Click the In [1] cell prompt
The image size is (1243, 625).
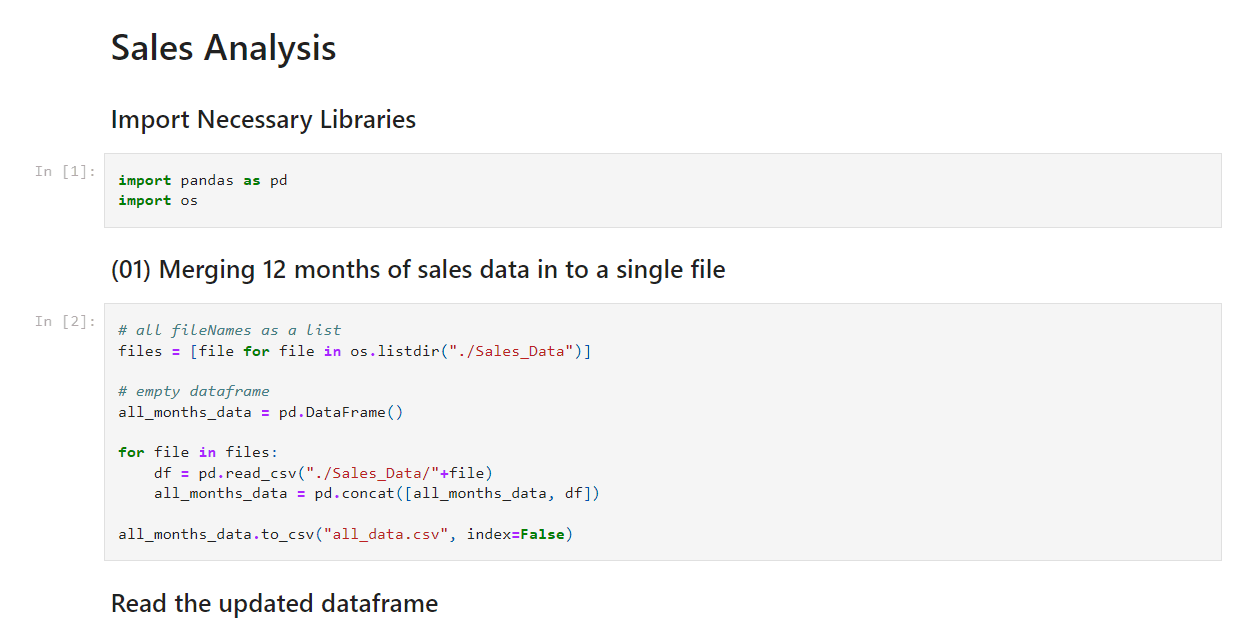pyautogui.click(x=65, y=171)
